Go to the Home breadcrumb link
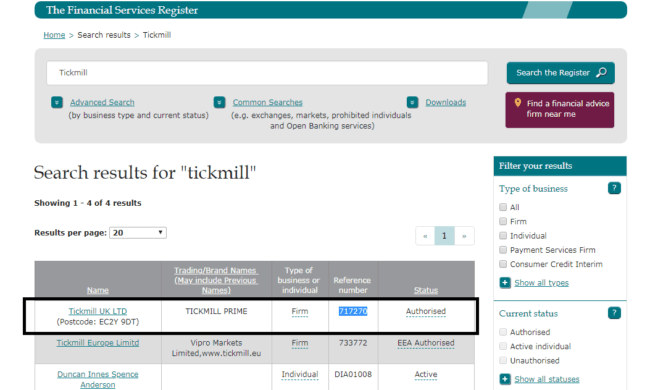The width and height of the screenshot is (650, 390). click(x=54, y=35)
